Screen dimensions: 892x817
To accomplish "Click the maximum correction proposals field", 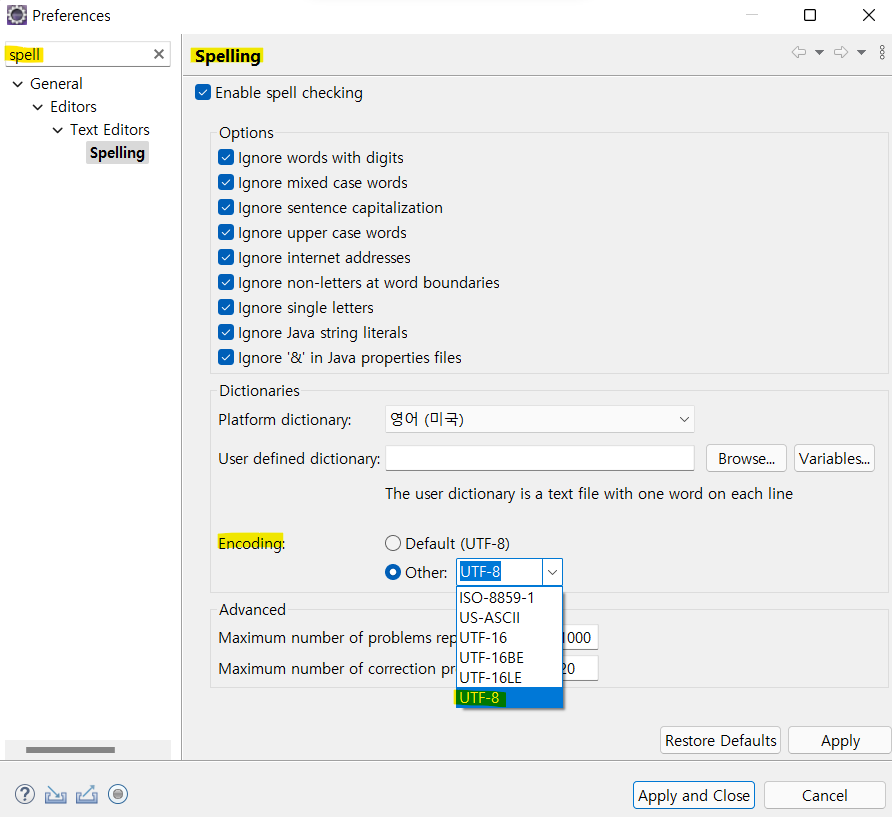I will click(x=580, y=668).
